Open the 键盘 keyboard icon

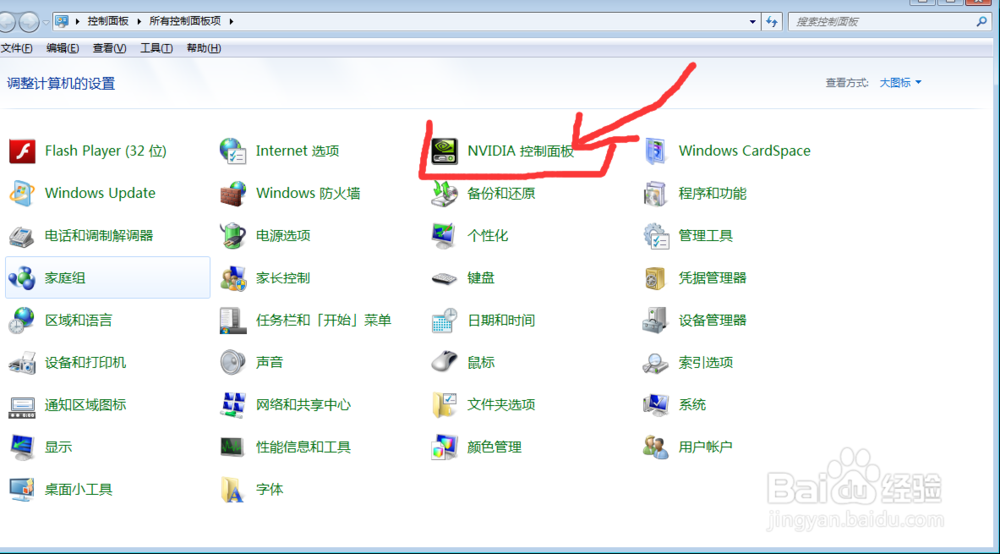(444, 278)
